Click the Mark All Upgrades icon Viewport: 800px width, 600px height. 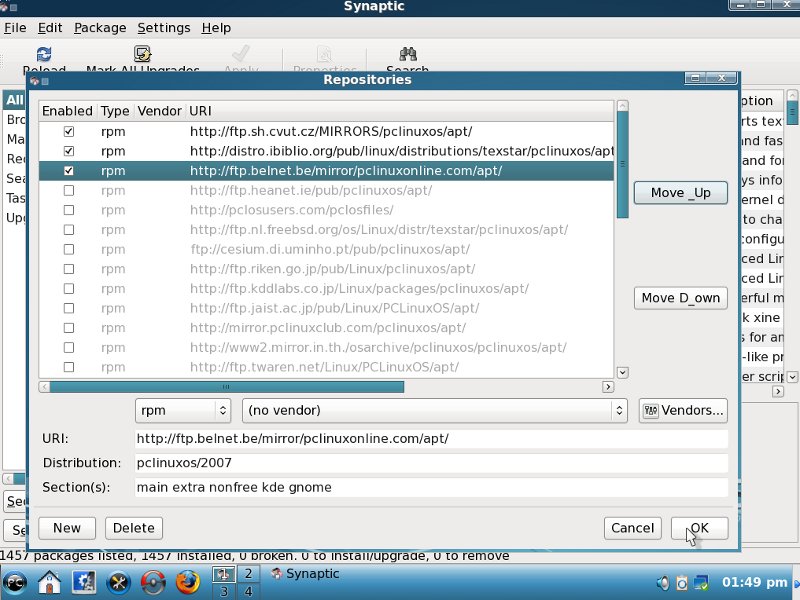tap(142, 55)
